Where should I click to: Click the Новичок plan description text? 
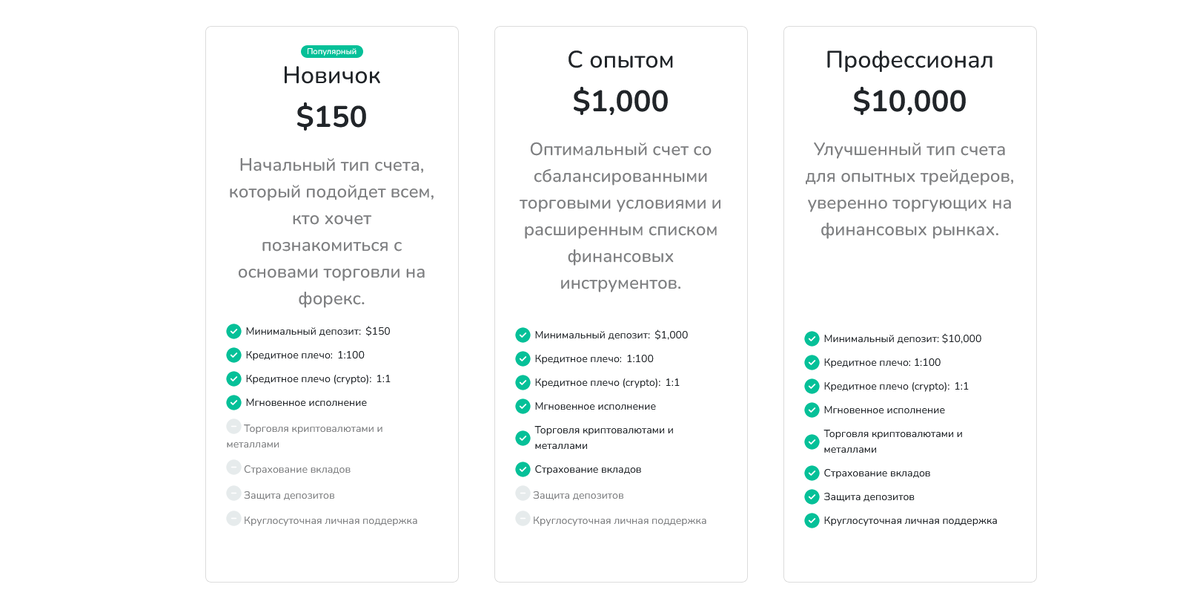[x=332, y=217]
